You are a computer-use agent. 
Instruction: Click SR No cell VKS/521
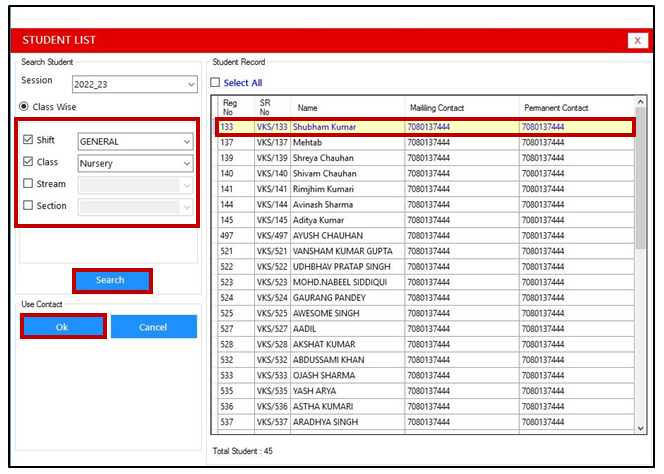272,251
